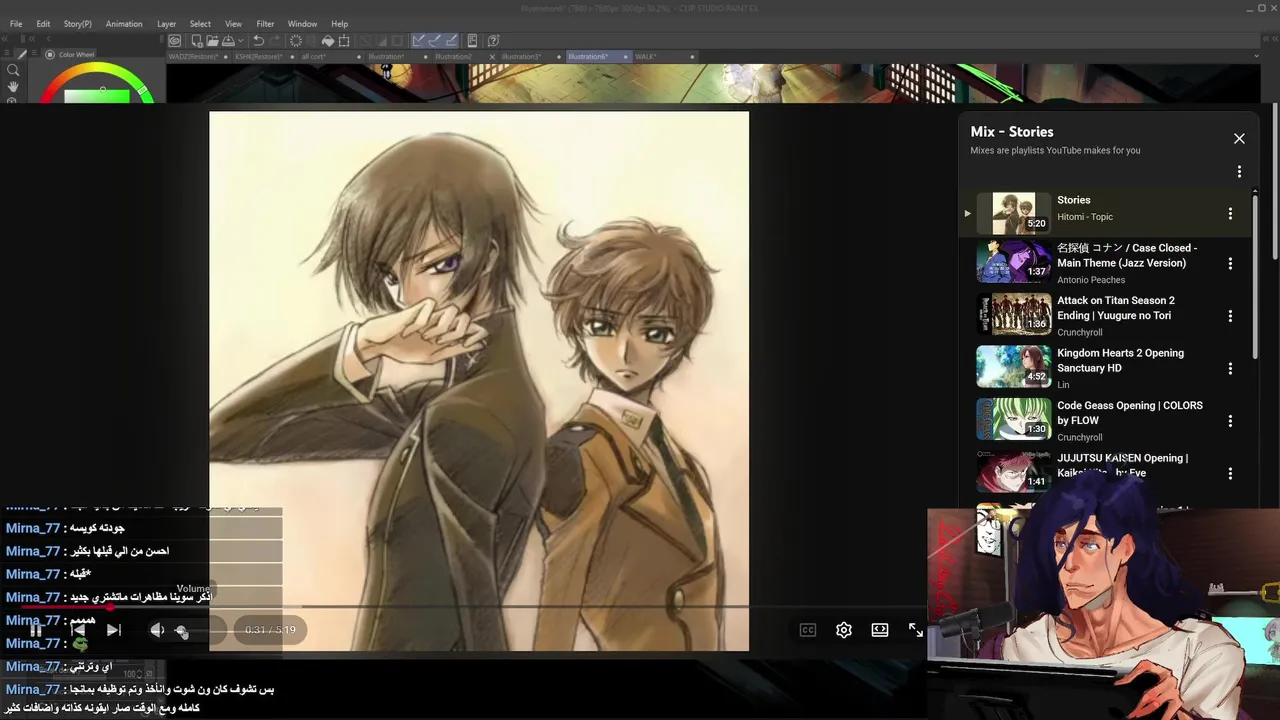The width and height of the screenshot is (1280, 720).
Task: Play Code Geass Opening COLORS by FLOW
Action: 1130,413
